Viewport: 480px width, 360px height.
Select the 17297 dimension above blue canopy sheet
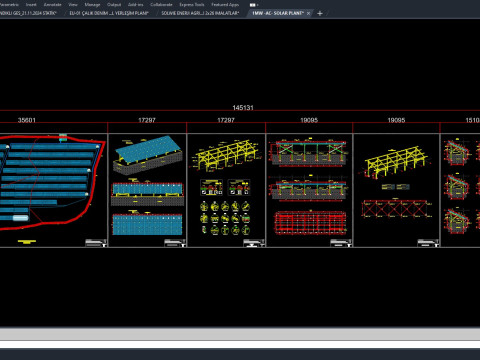pyautogui.click(x=147, y=120)
